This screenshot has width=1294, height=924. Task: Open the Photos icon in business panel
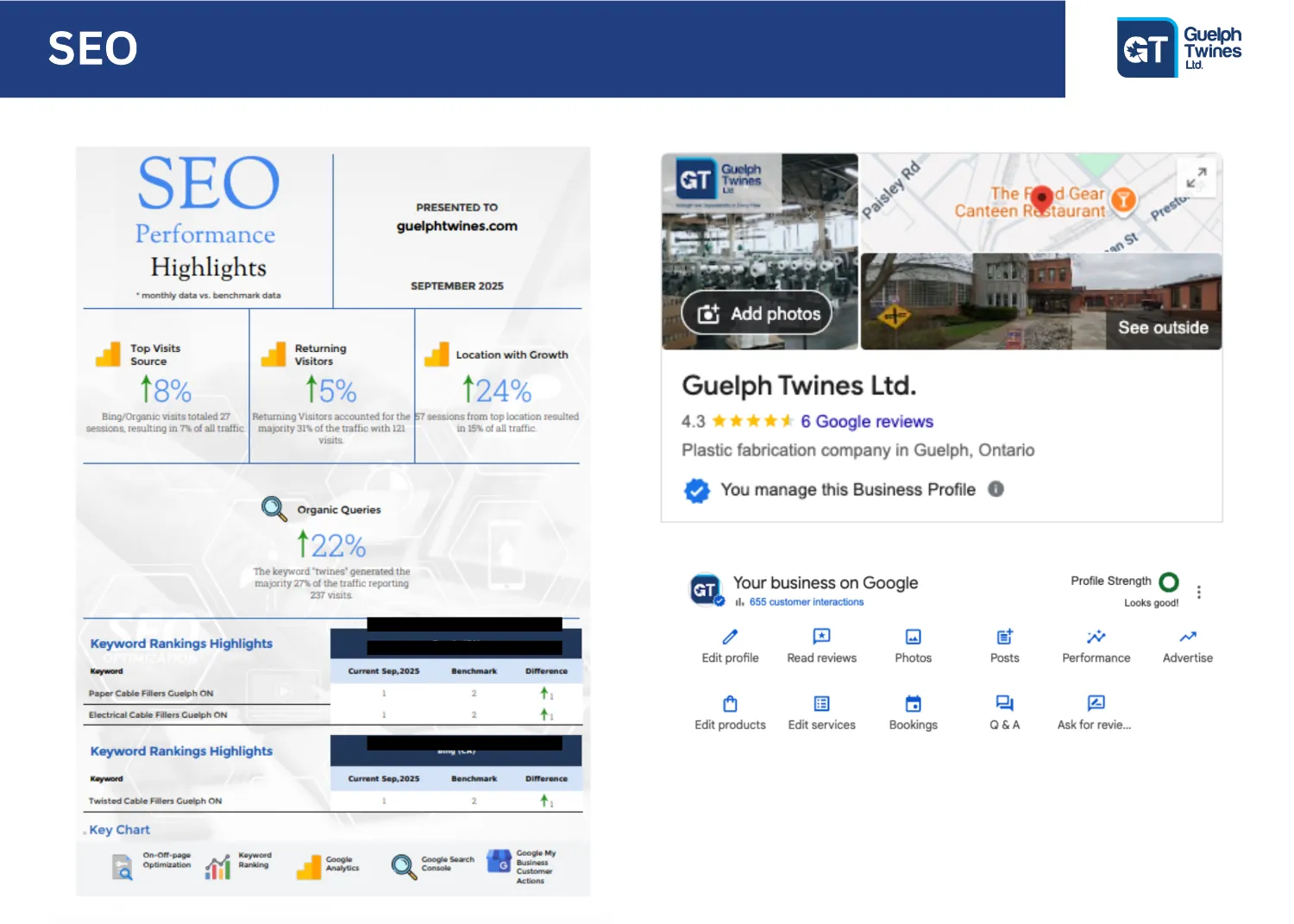pyautogui.click(x=913, y=638)
